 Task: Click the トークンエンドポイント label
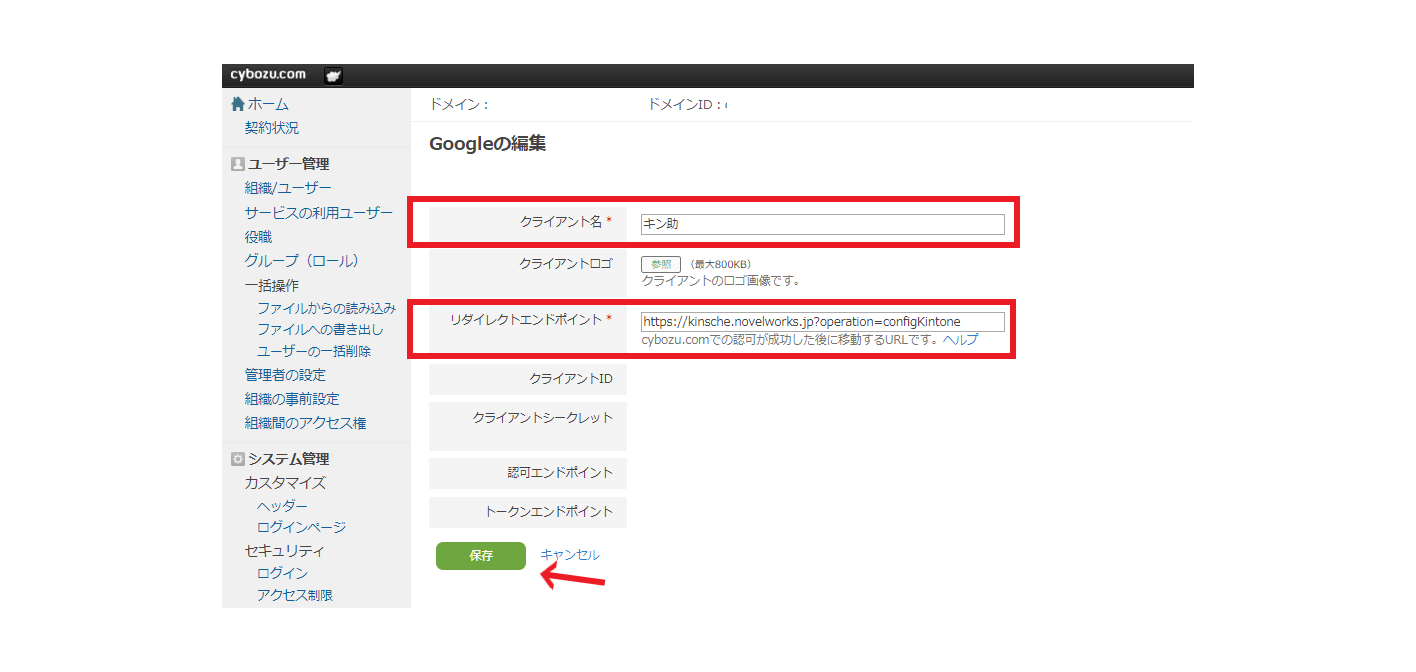549,511
